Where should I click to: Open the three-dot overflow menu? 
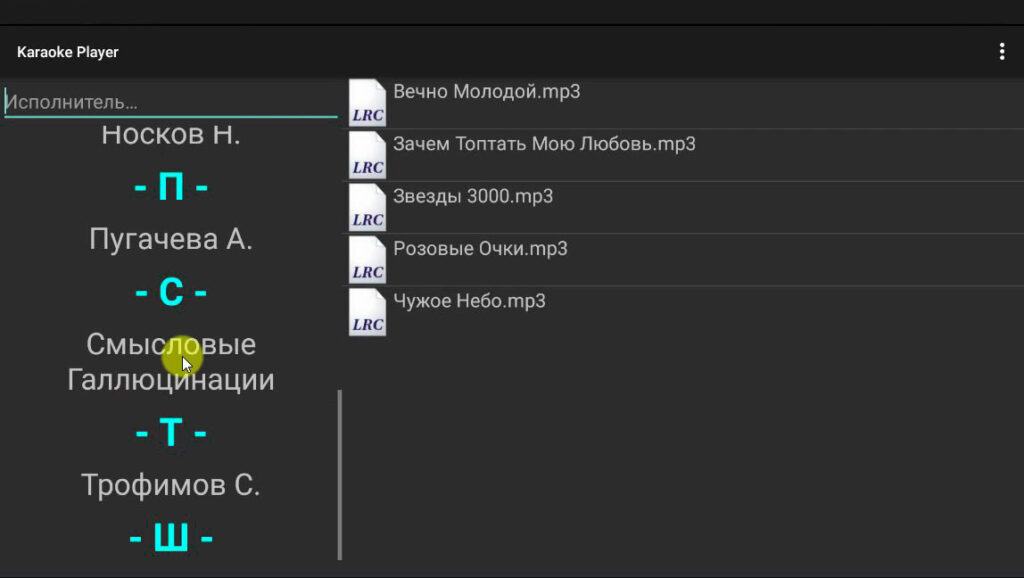tap(1001, 52)
